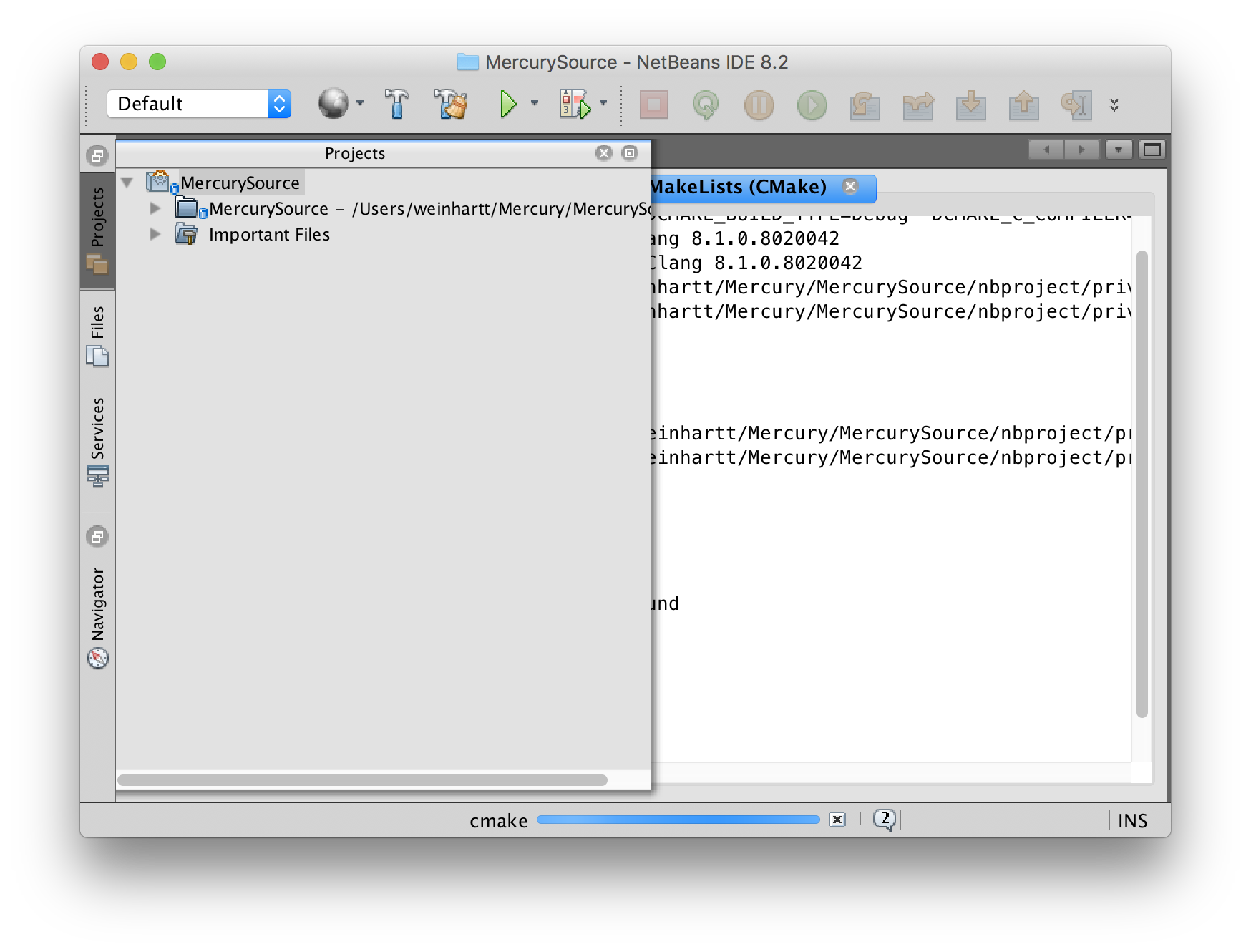Open the Debug Project dropdown arrow

603,104
